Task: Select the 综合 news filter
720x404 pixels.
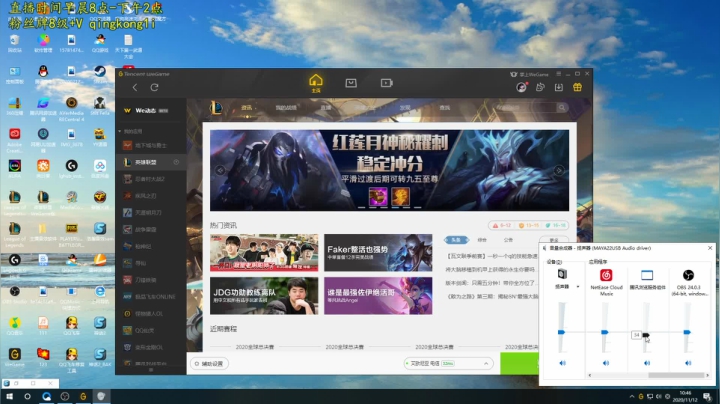Action: click(482, 240)
